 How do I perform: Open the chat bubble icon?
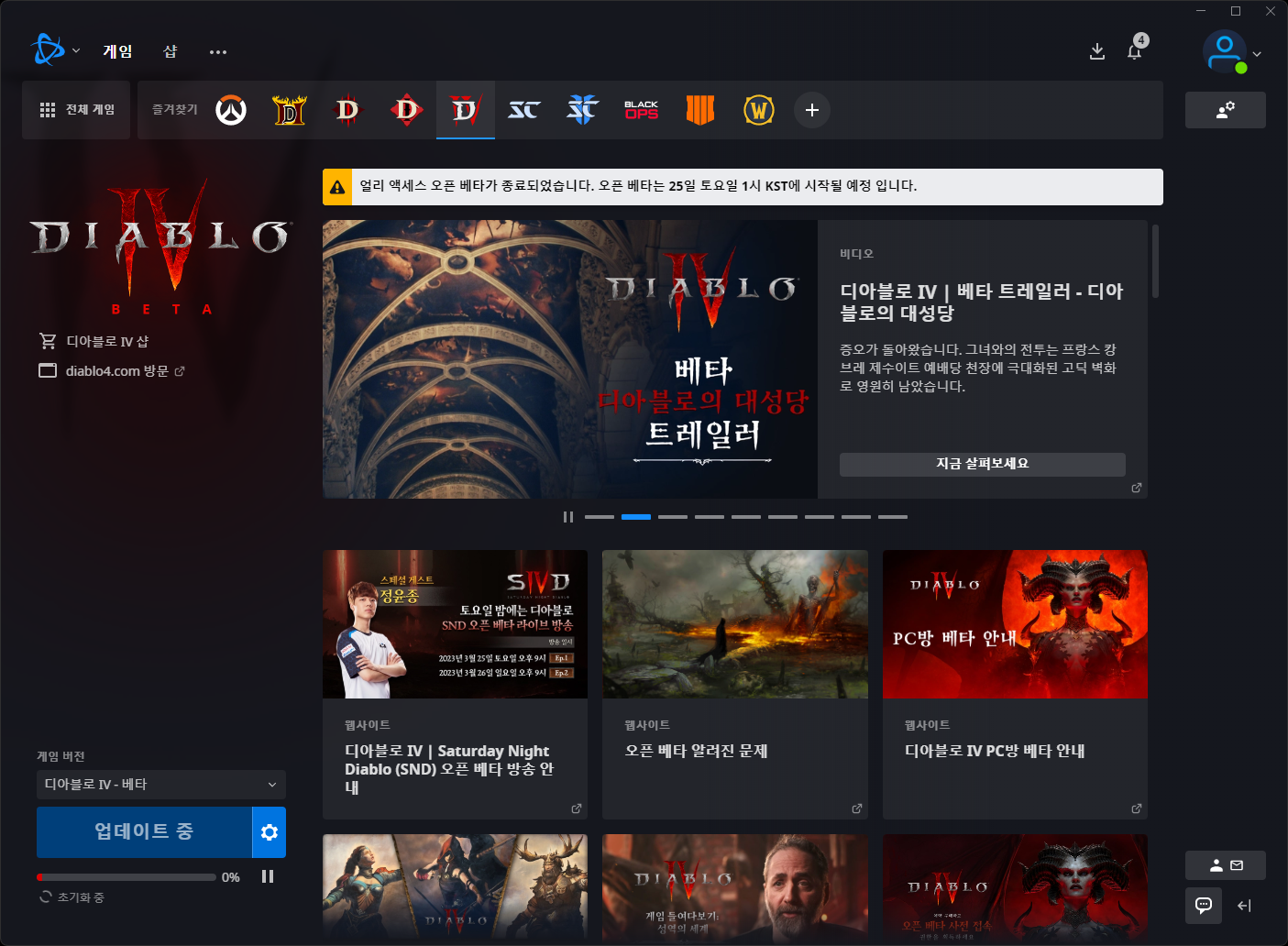click(x=1204, y=906)
